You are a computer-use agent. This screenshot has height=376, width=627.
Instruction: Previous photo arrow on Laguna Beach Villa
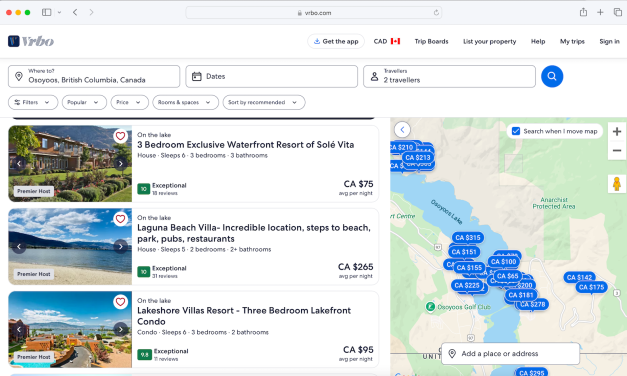(x=19, y=246)
